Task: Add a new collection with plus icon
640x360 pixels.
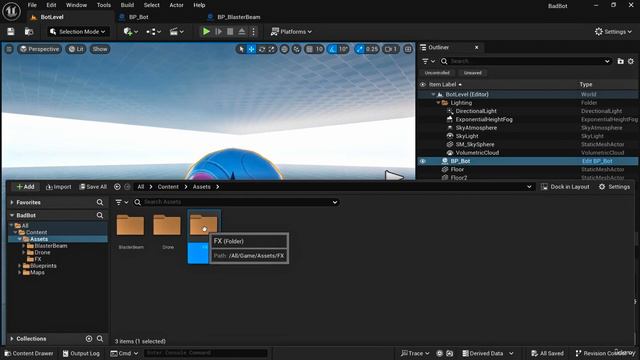Action: click(x=89, y=339)
